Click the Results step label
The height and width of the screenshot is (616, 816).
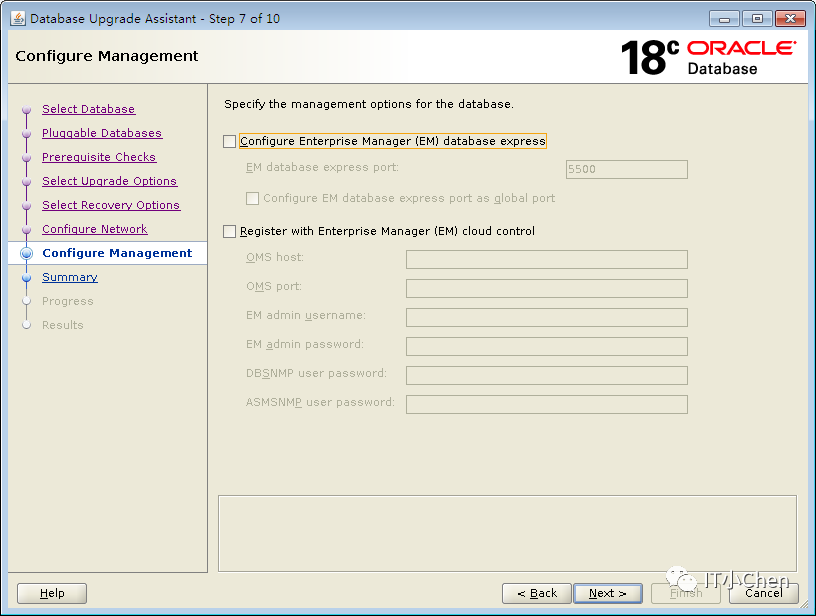pos(63,325)
